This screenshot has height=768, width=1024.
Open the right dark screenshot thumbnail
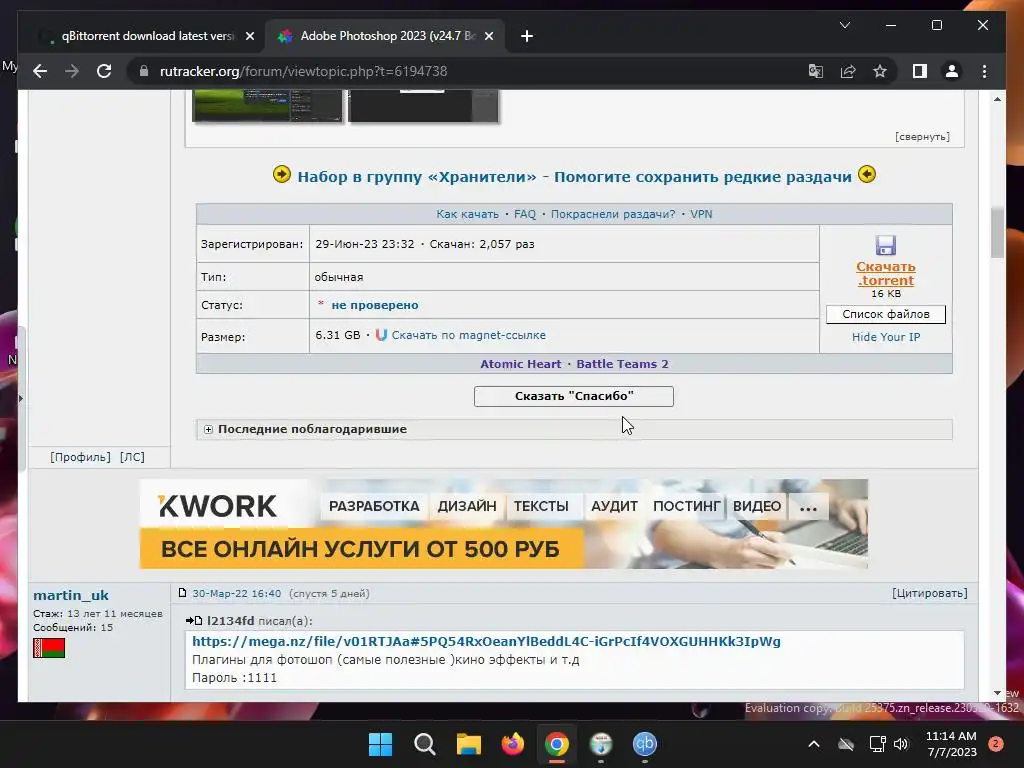click(423, 106)
